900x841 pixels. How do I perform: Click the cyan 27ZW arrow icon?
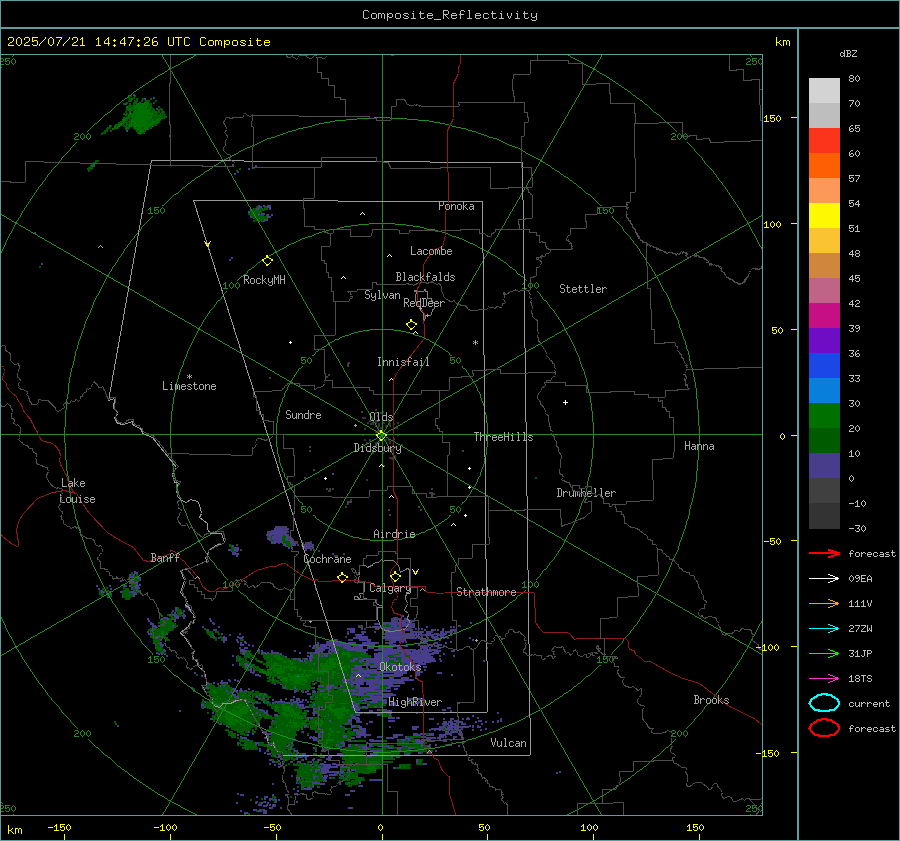click(x=824, y=629)
